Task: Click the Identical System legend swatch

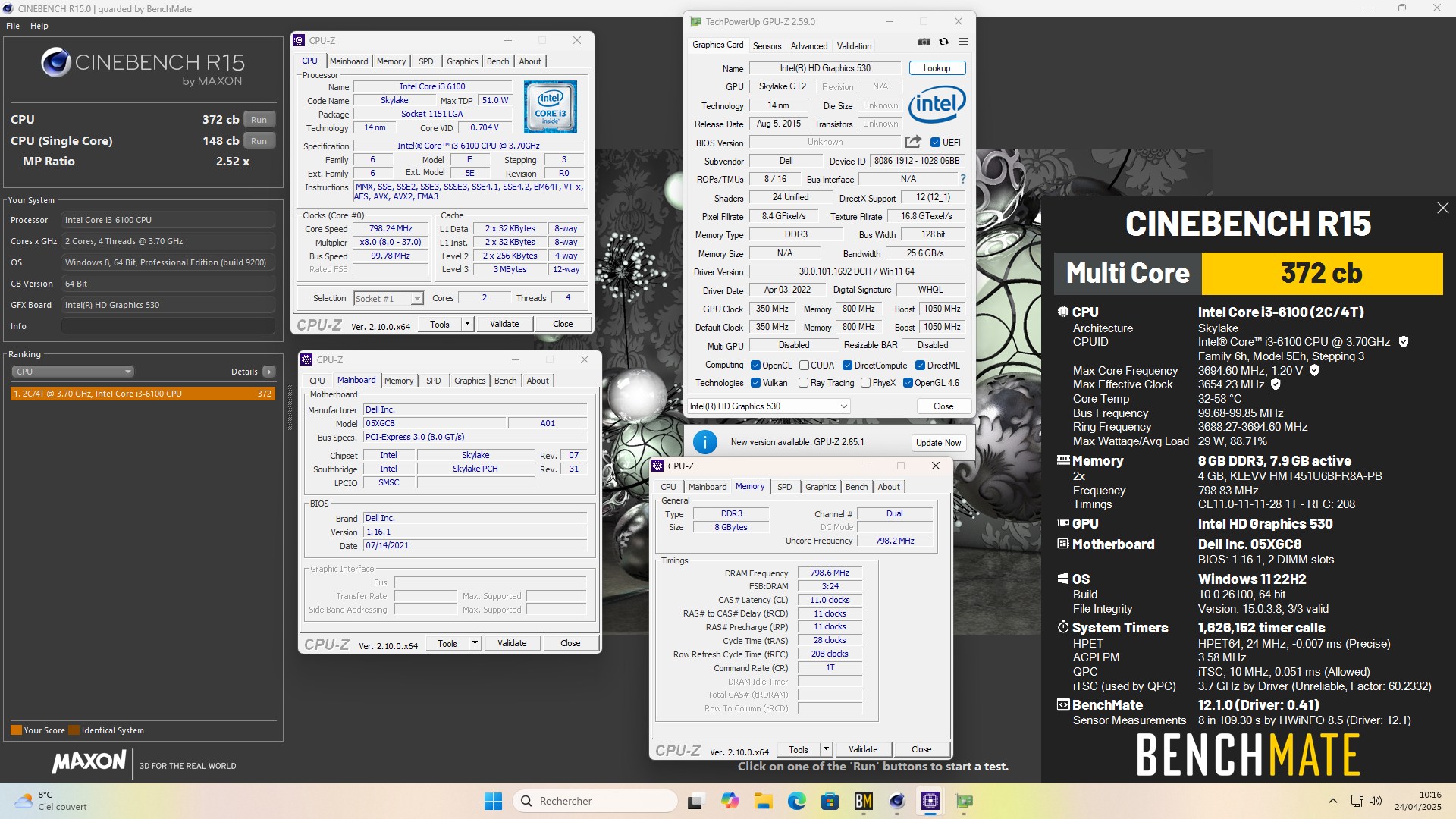Action: [x=74, y=730]
